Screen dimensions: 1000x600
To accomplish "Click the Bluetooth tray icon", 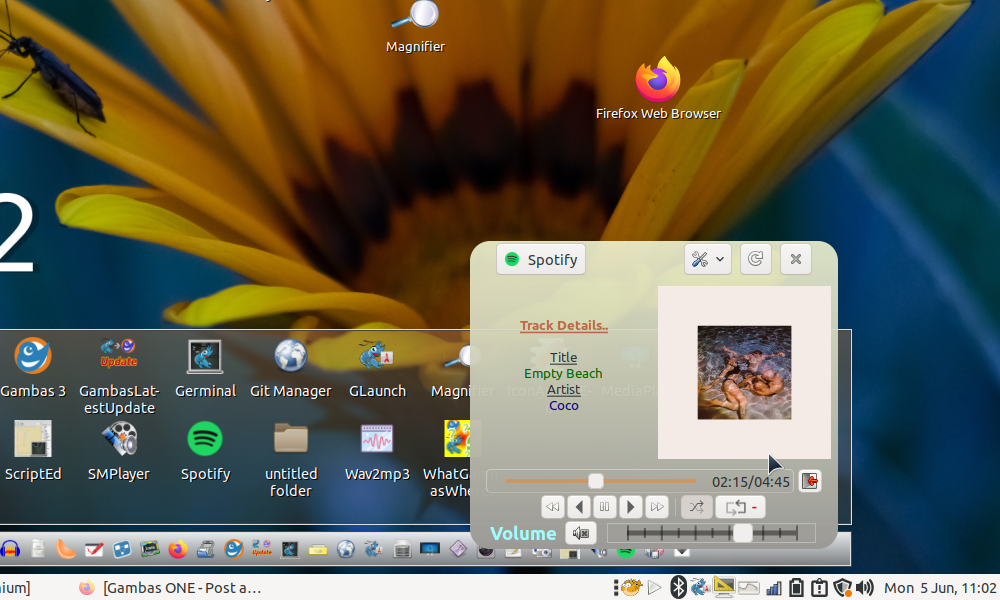I will [677, 587].
